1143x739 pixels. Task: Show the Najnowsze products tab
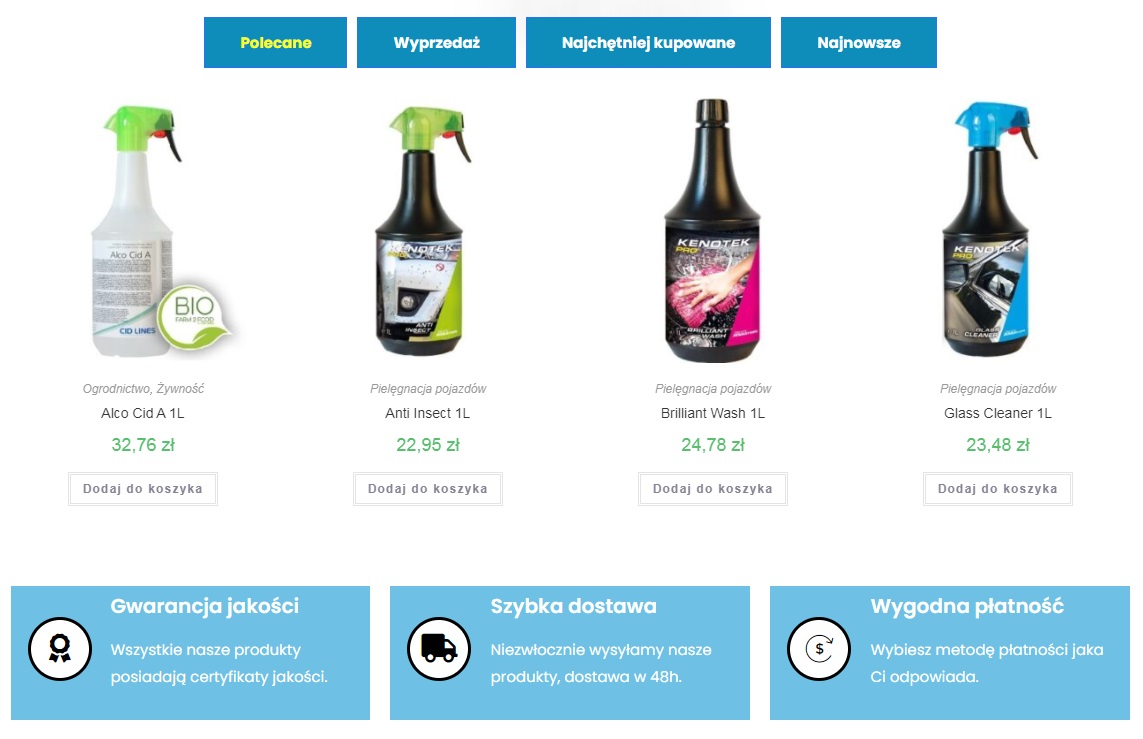coord(859,42)
